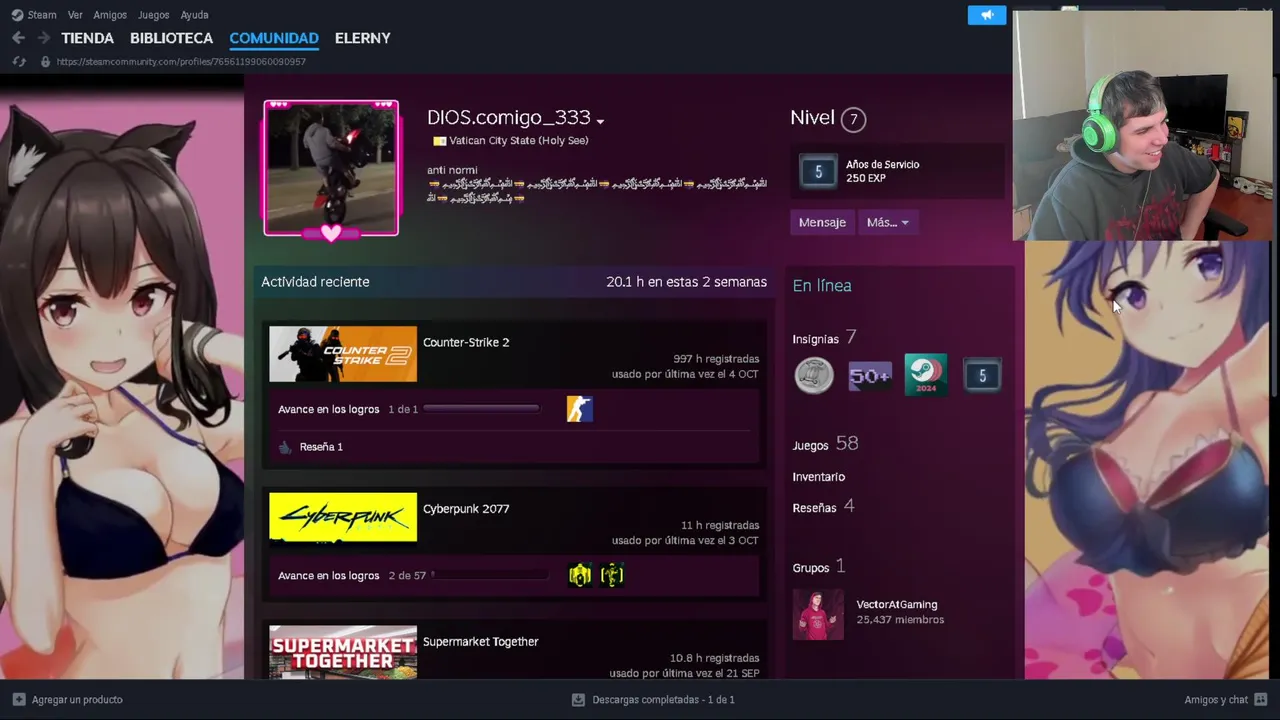Expand the DIOS.comigo_333 name history dropdown
The width and height of the screenshot is (1280, 720).
click(x=600, y=121)
